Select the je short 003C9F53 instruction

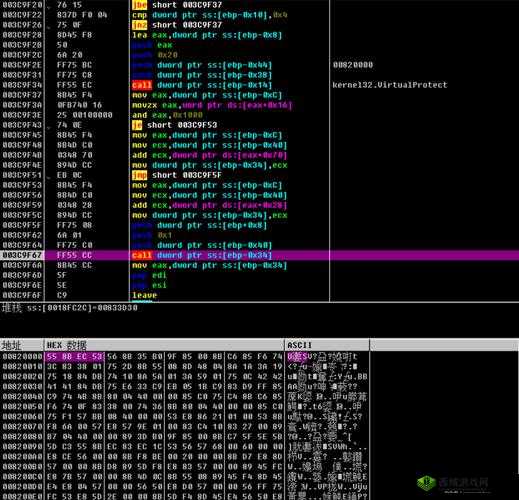point(174,125)
